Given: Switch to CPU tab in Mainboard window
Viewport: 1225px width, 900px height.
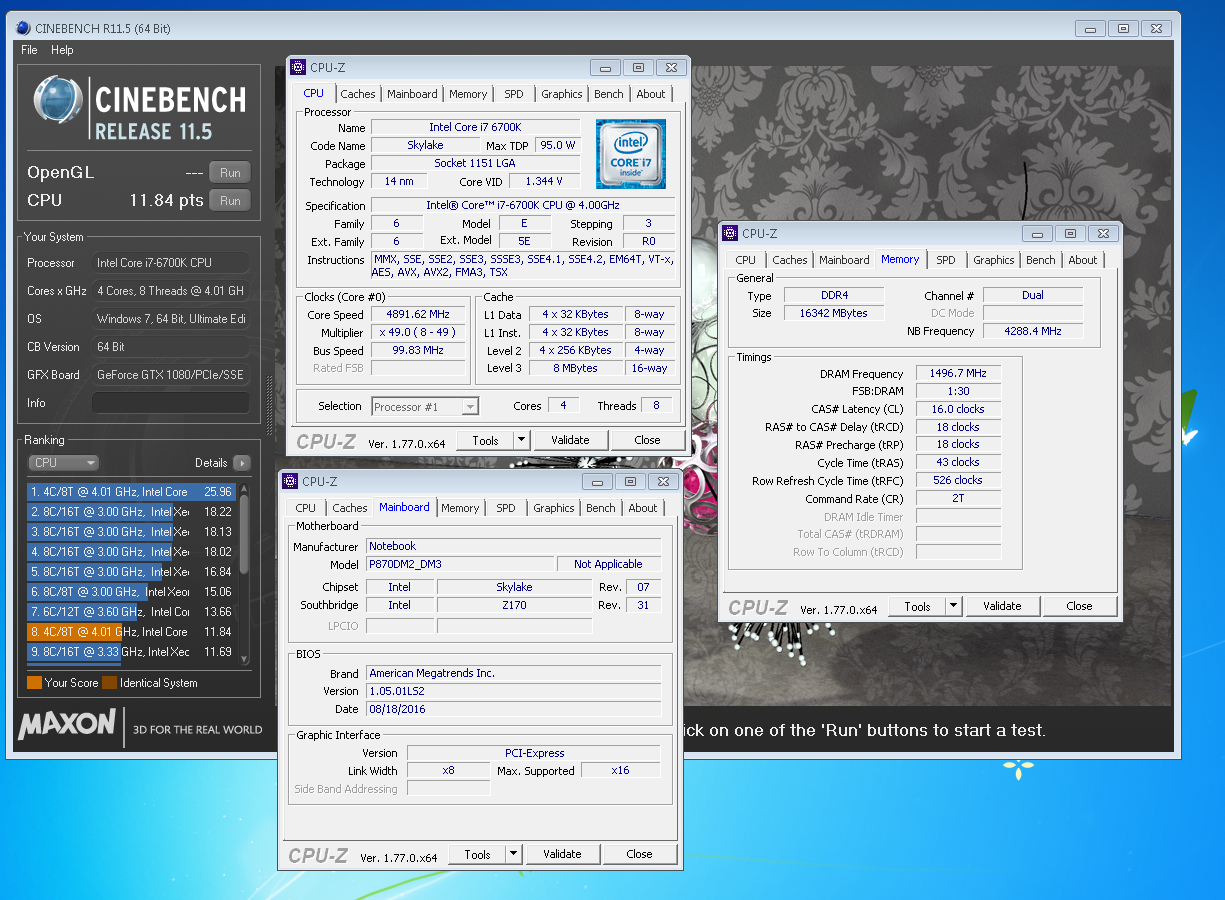Looking at the screenshot, I should pyautogui.click(x=306, y=508).
